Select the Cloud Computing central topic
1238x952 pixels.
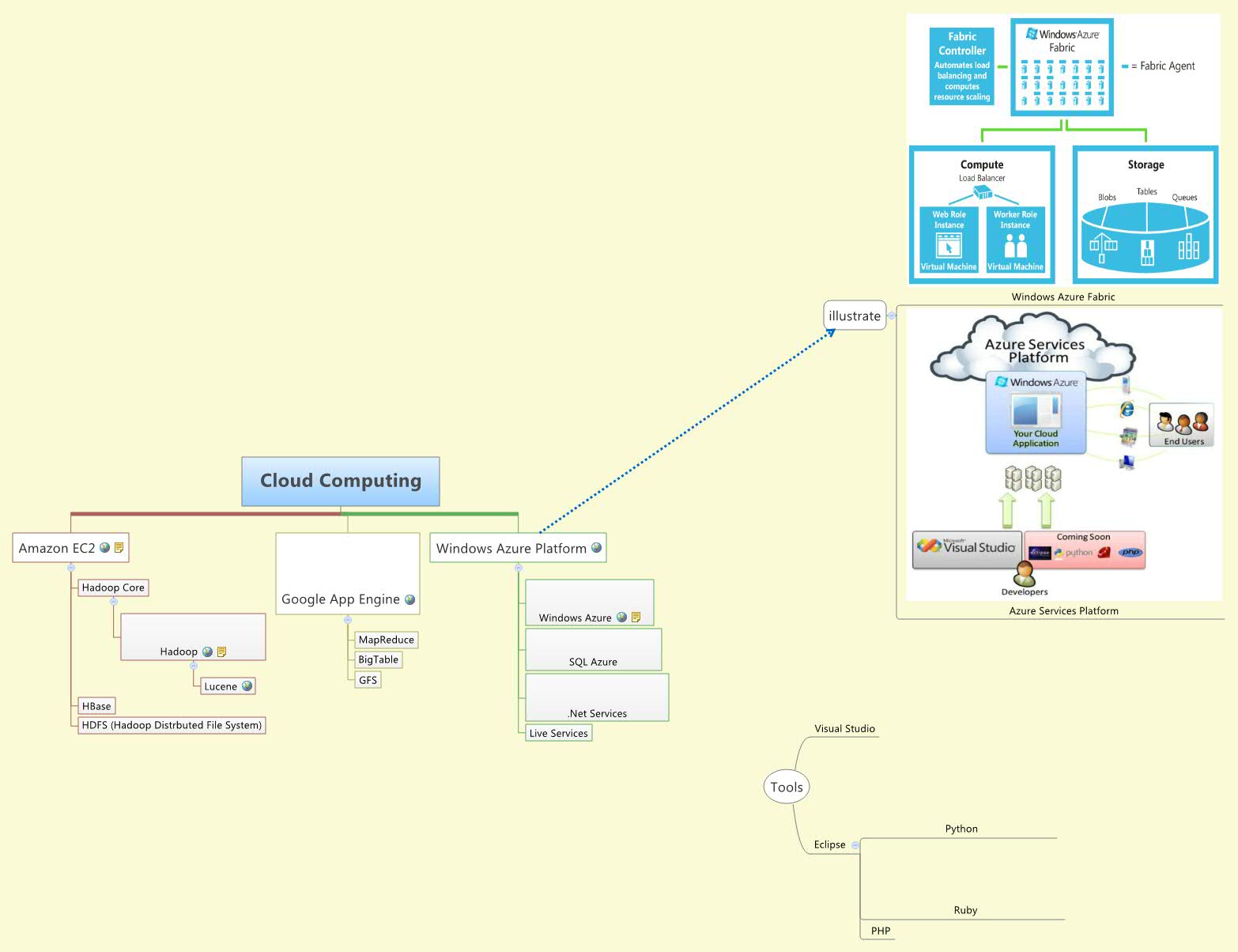(x=341, y=481)
